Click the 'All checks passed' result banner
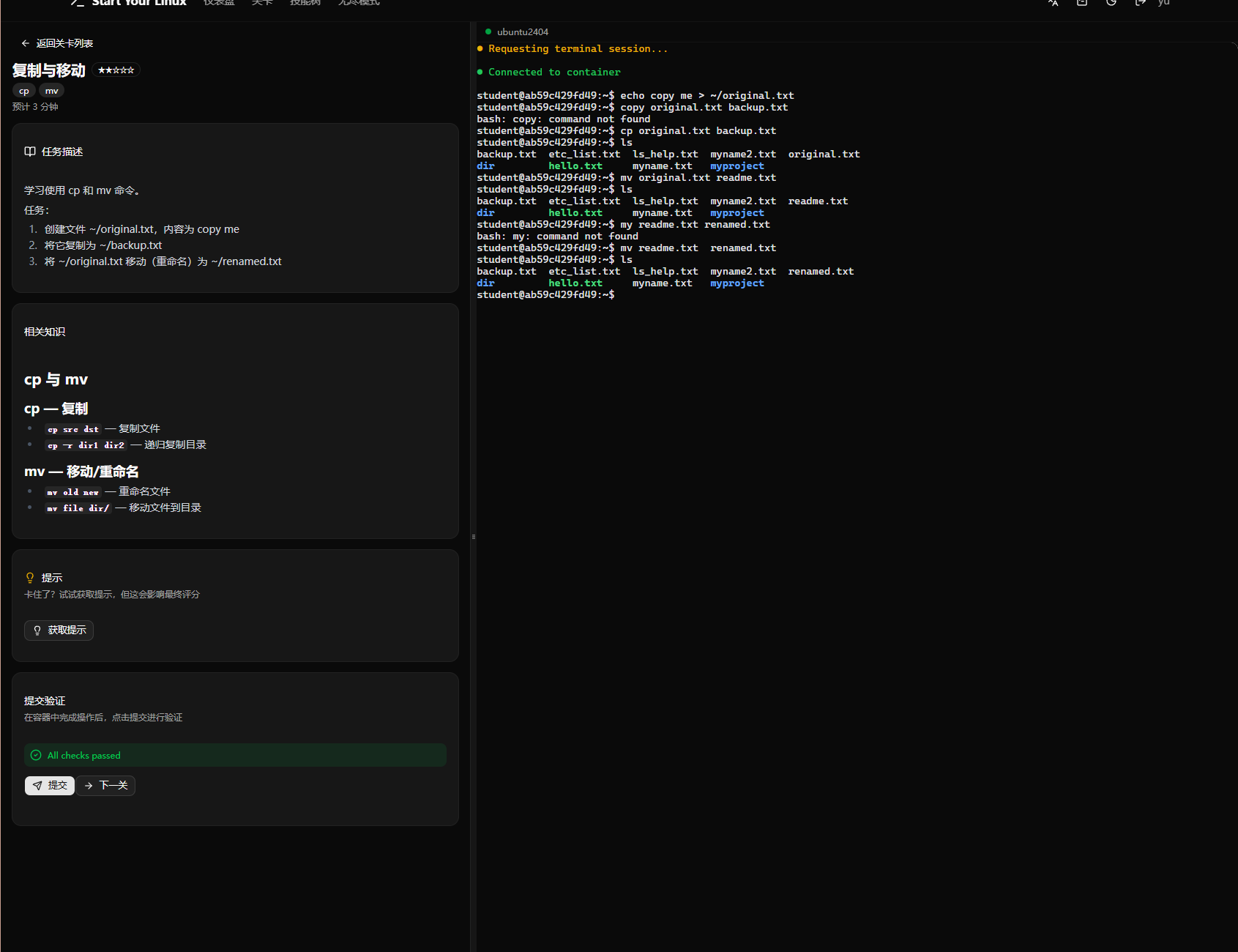 (x=235, y=755)
